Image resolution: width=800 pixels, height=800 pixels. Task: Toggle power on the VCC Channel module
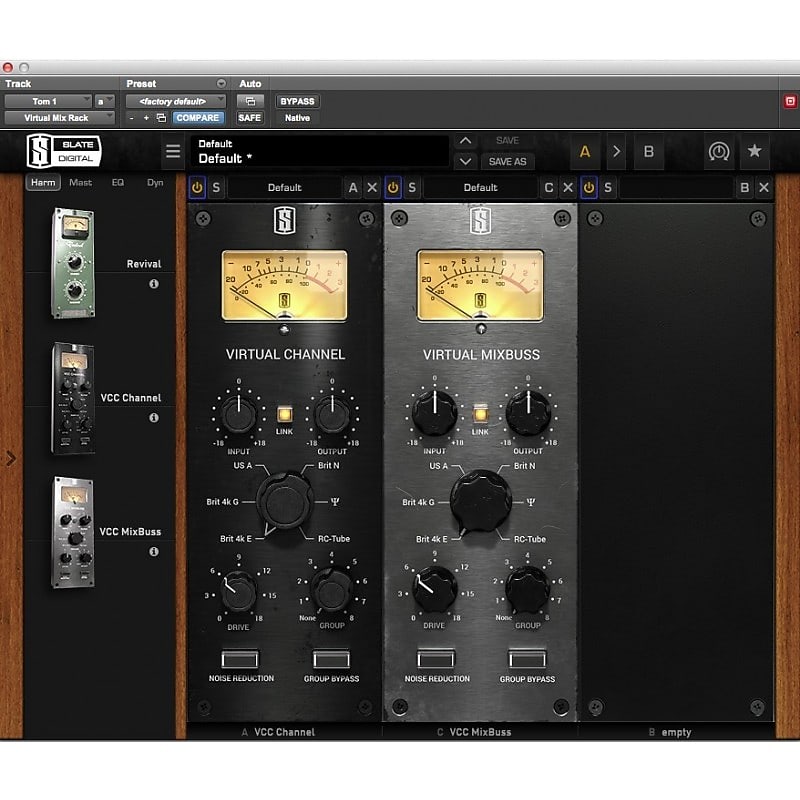pos(198,187)
